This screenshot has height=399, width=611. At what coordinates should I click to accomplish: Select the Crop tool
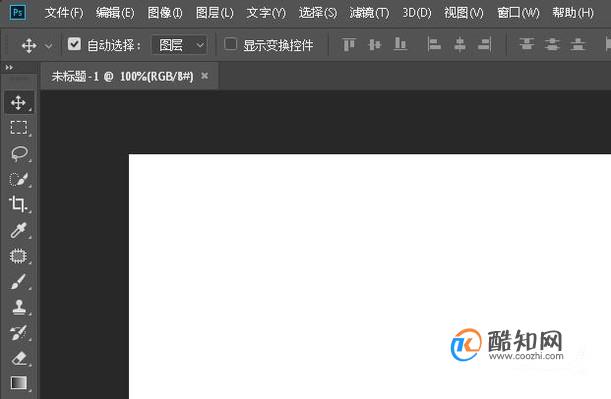(18, 204)
